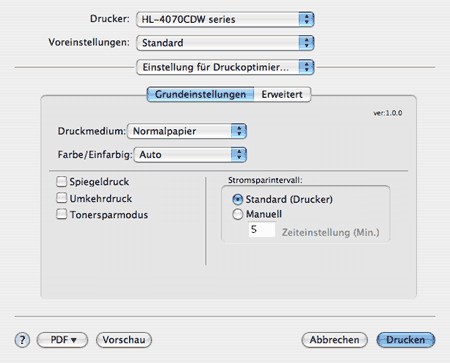Switch to the Erweitert tab
This screenshot has height=363, width=450.
pos(282,94)
